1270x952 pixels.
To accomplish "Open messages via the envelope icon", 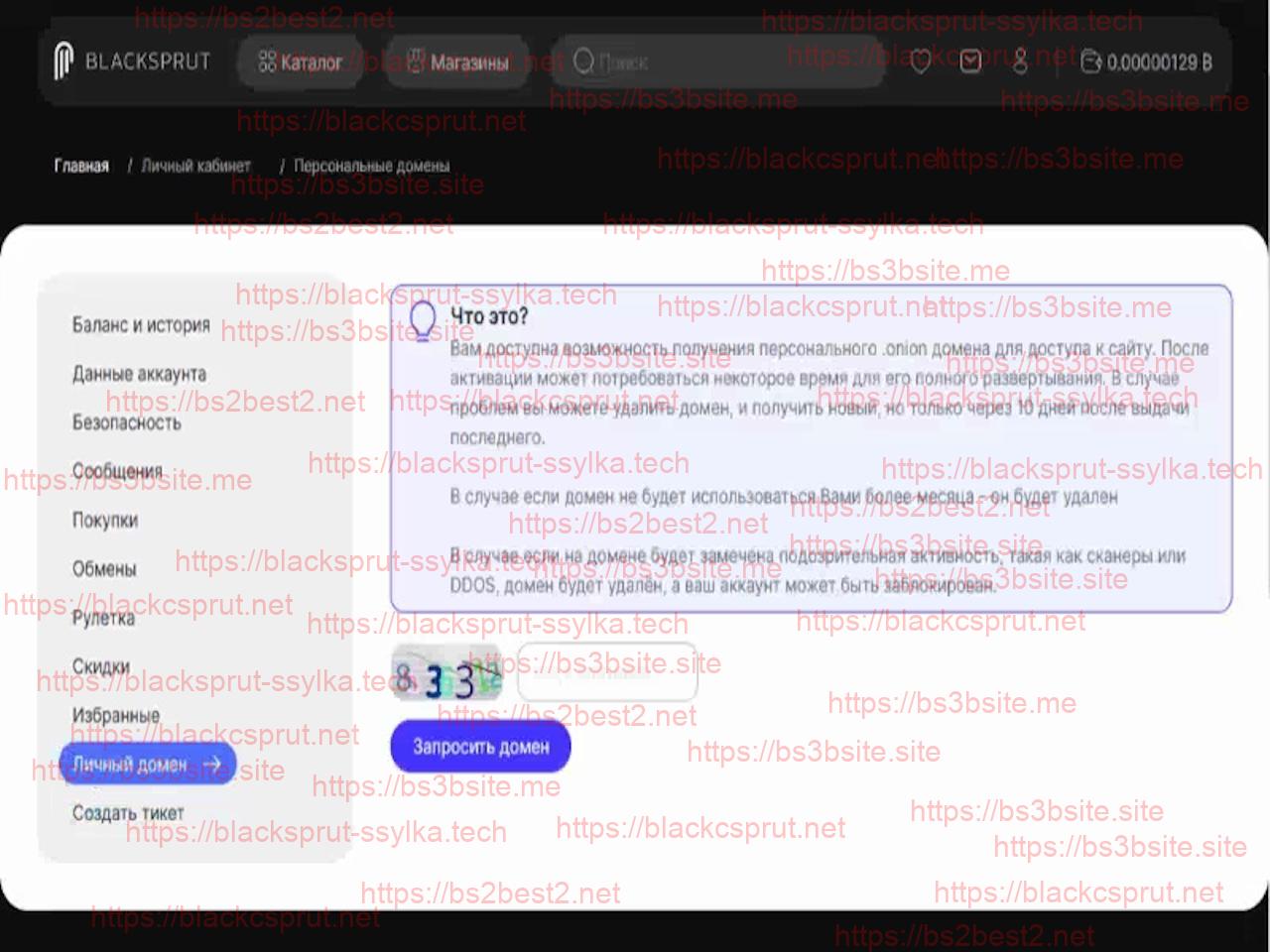I will (x=970, y=61).
